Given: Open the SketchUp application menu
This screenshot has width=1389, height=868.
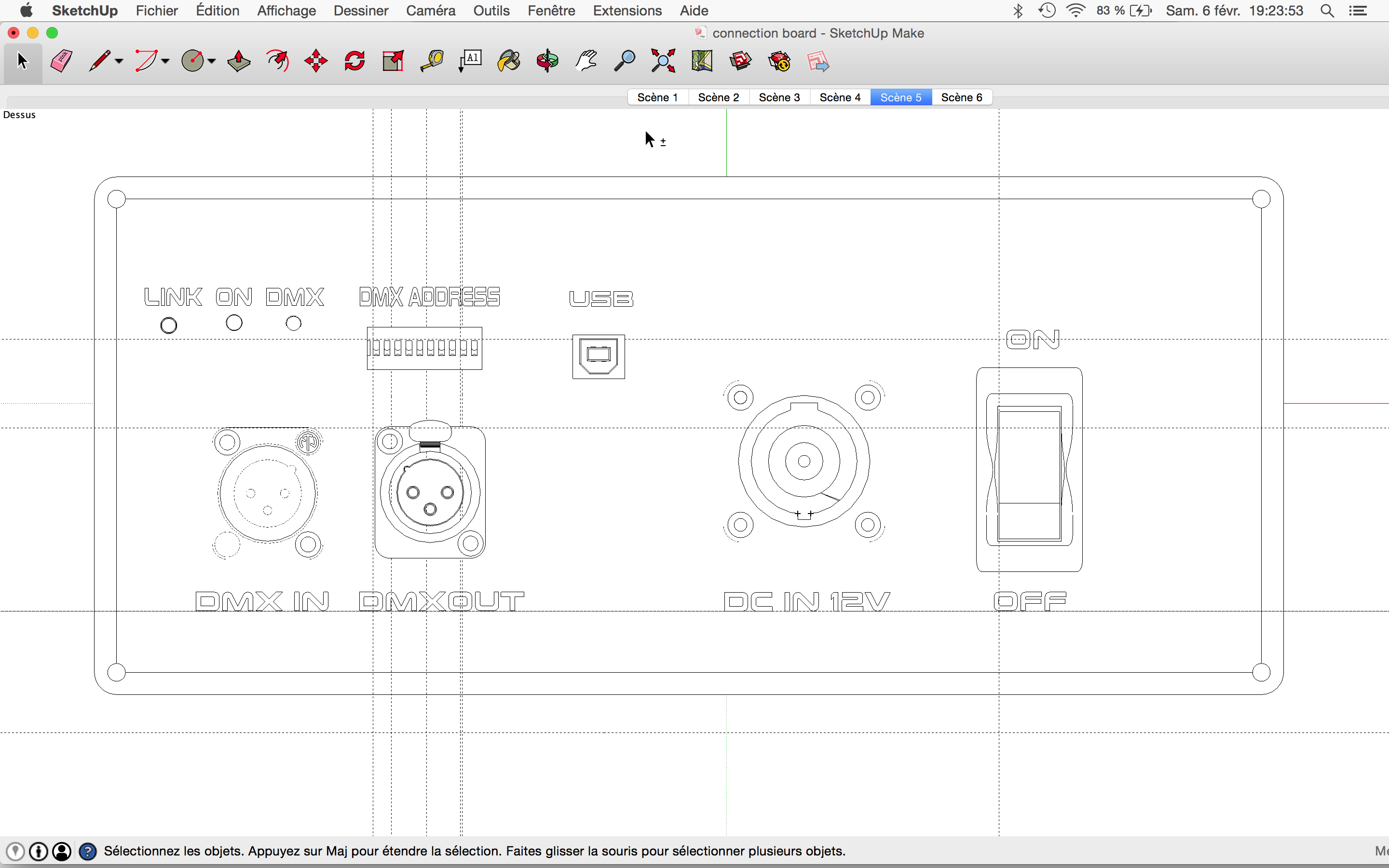Looking at the screenshot, I should 85,10.
